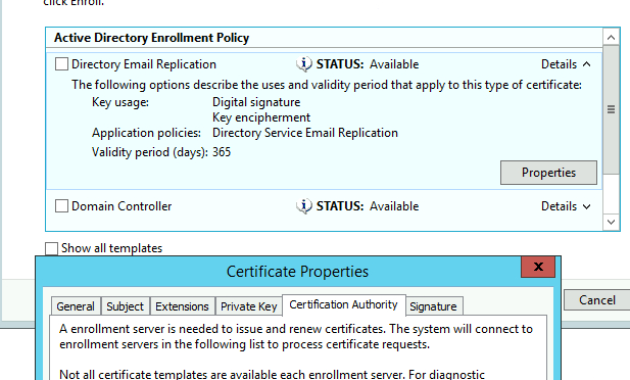Open the Extensions tab
The height and width of the screenshot is (380, 630).
coord(182,306)
